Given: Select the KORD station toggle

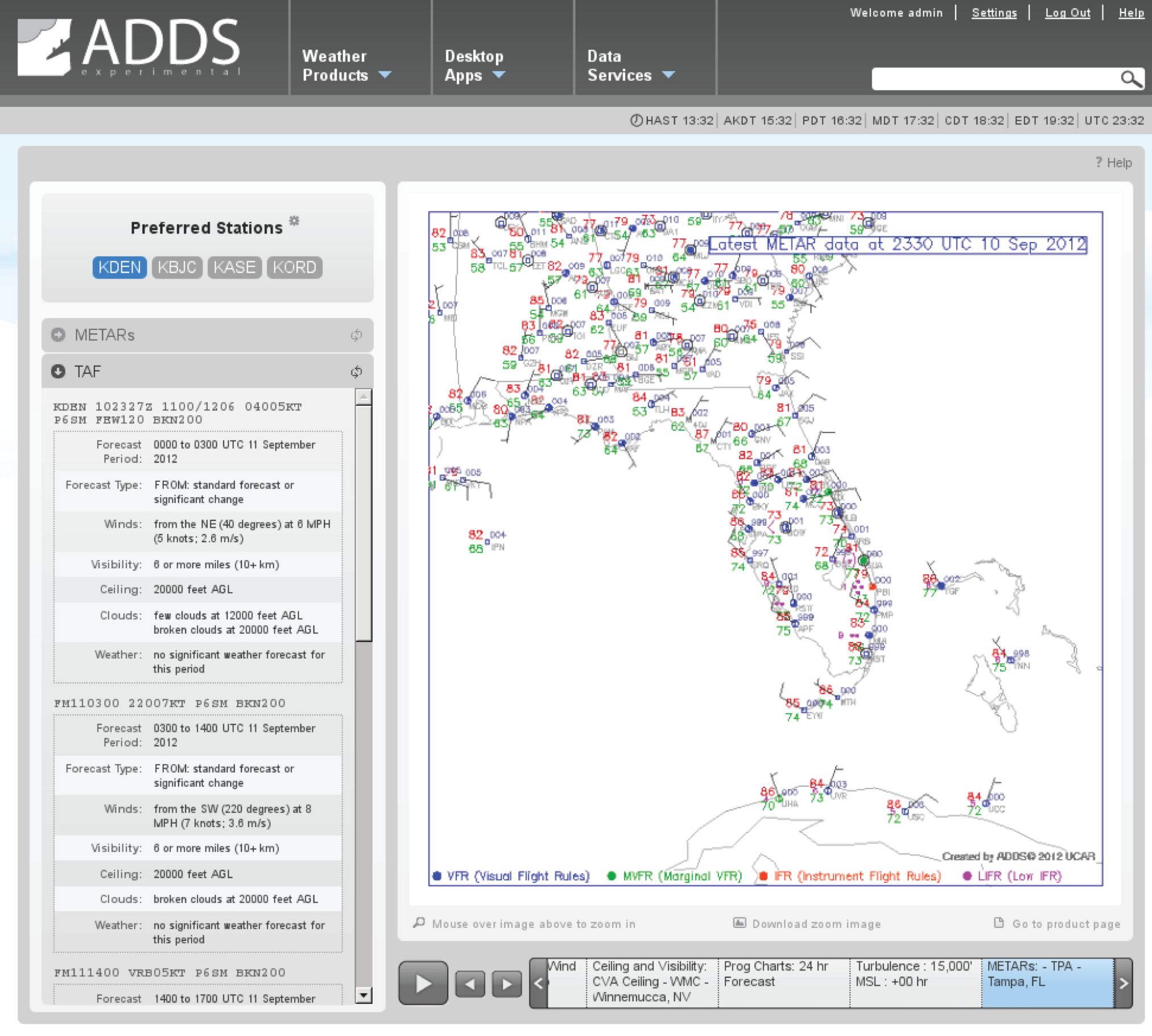Looking at the screenshot, I should tap(294, 267).
